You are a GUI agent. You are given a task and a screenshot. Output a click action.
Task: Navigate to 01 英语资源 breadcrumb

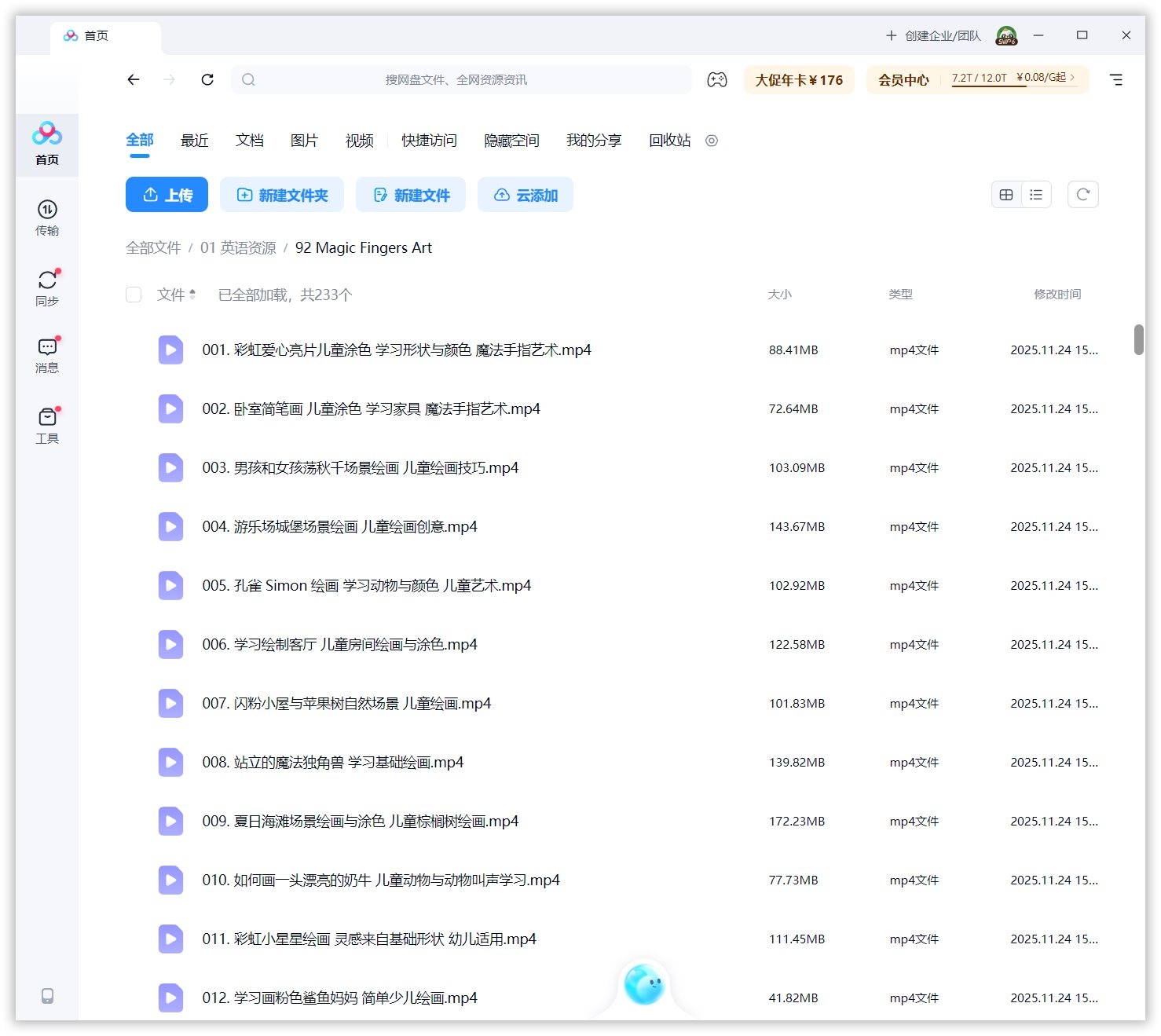point(238,248)
